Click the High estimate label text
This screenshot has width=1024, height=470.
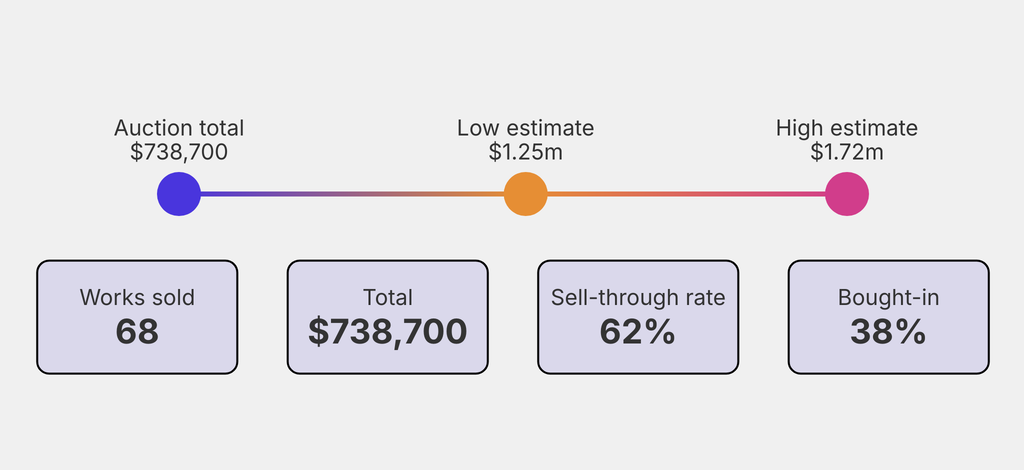pyautogui.click(x=846, y=128)
